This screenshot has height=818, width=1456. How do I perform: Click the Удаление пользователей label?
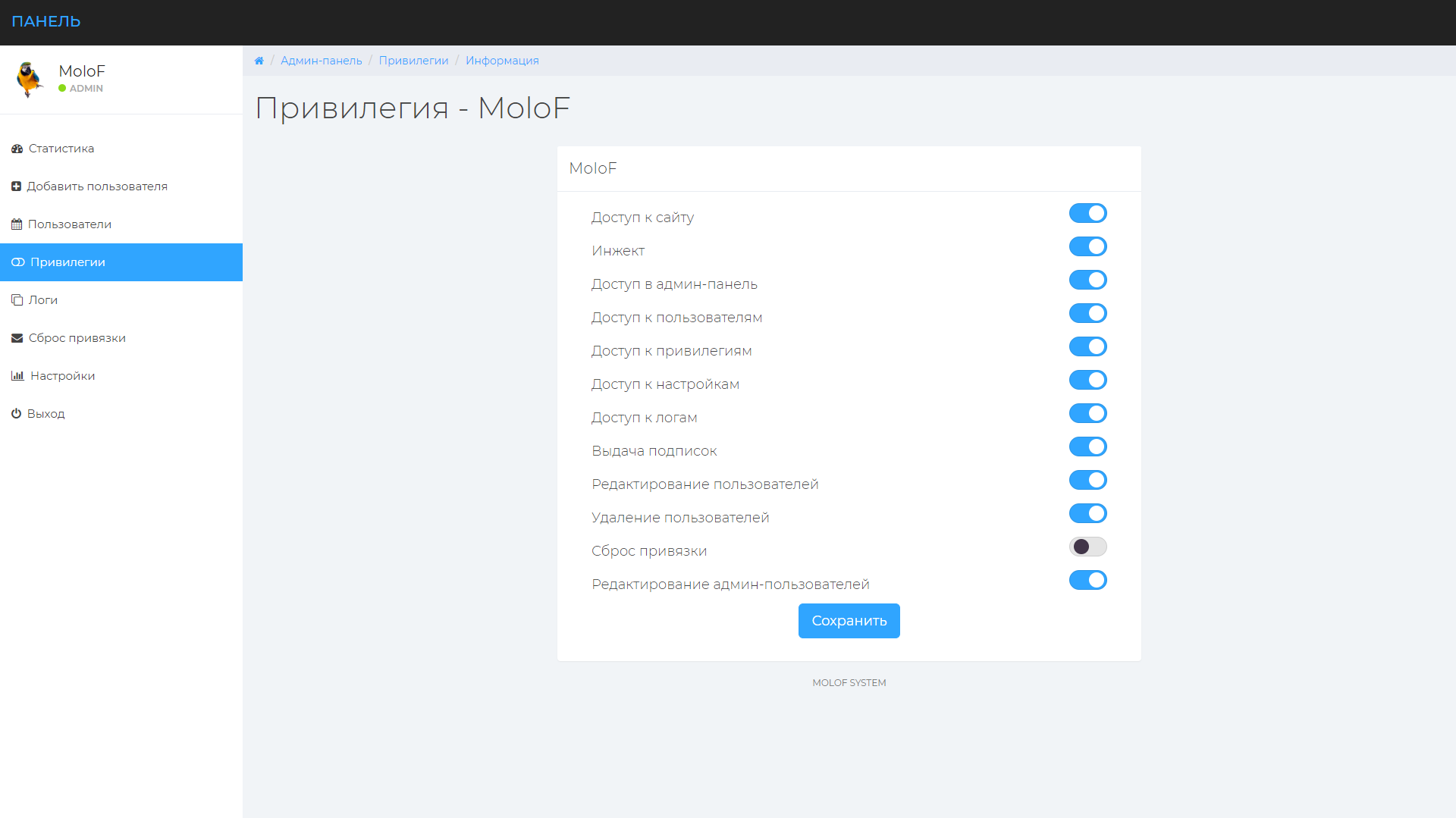click(680, 518)
